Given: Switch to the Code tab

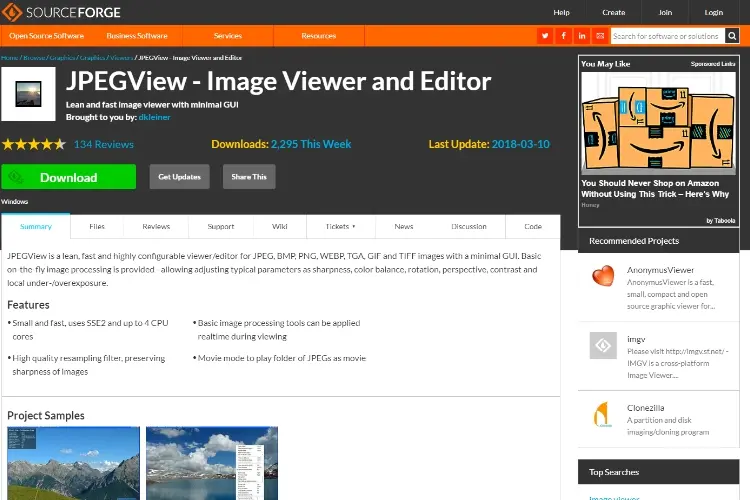Looking at the screenshot, I should (533, 226).
